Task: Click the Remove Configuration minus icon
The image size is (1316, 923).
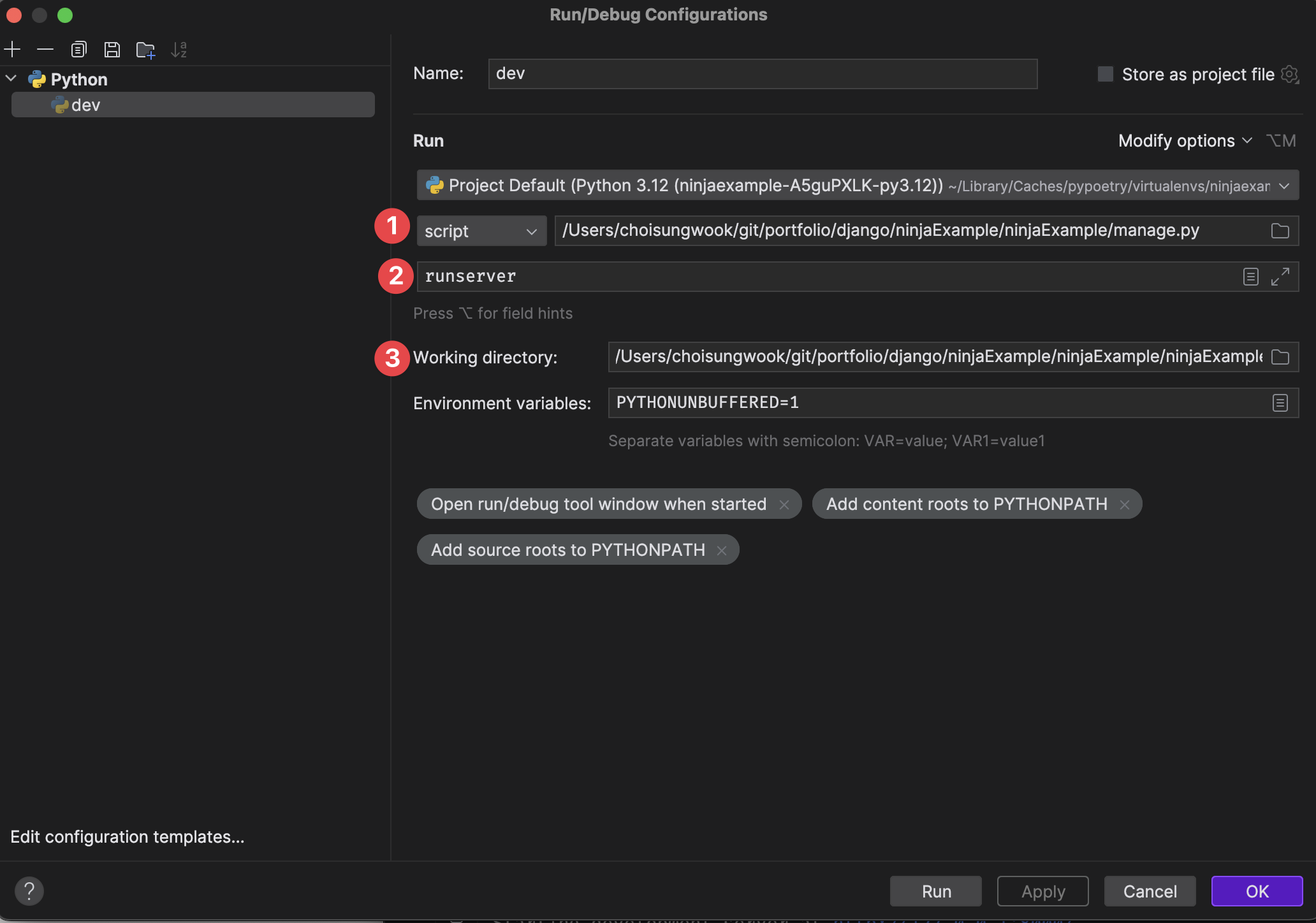Action: 45,49
